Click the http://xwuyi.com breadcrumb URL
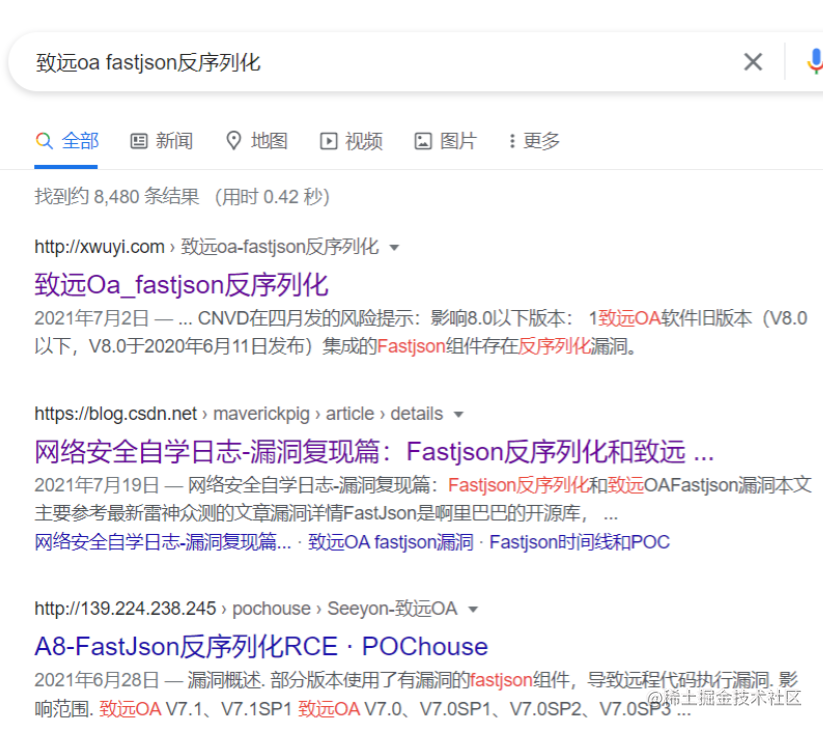Viewport: 823px width, 729px height. [100, 247]
